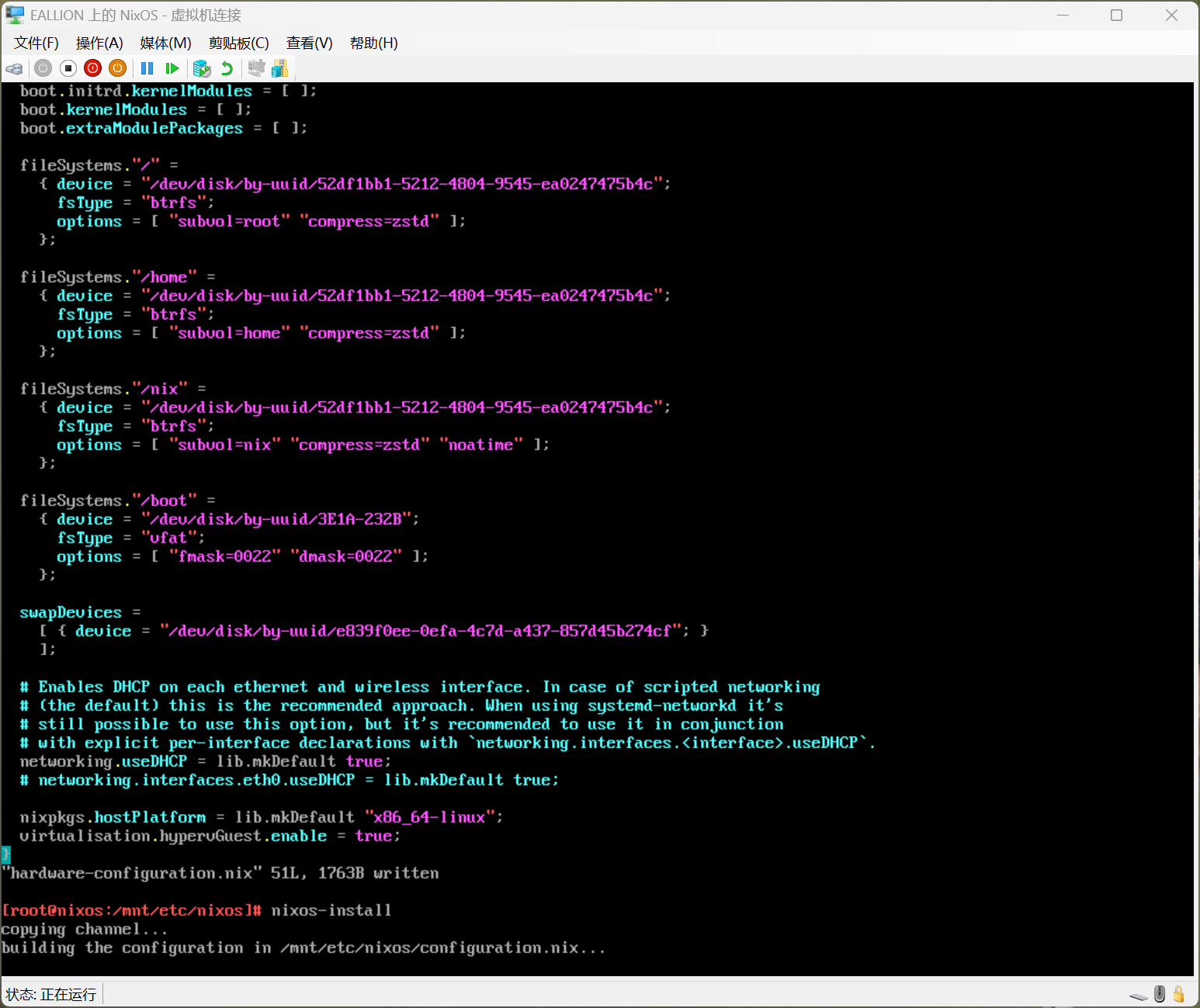1200x1008 pixels.
Task: Click the nixos-install command line in the terminal
Action: click(331, 910)
